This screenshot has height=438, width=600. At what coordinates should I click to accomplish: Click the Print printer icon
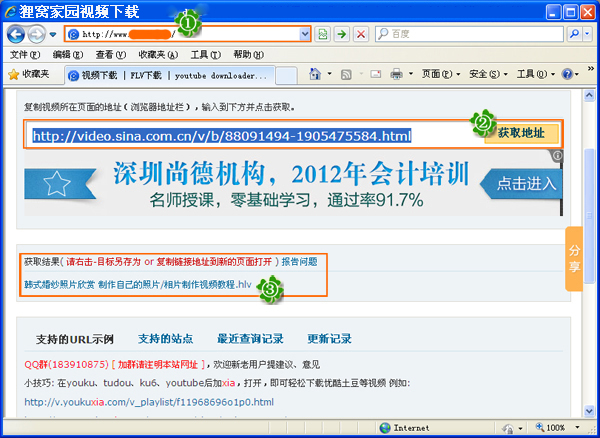coord(396,74)
